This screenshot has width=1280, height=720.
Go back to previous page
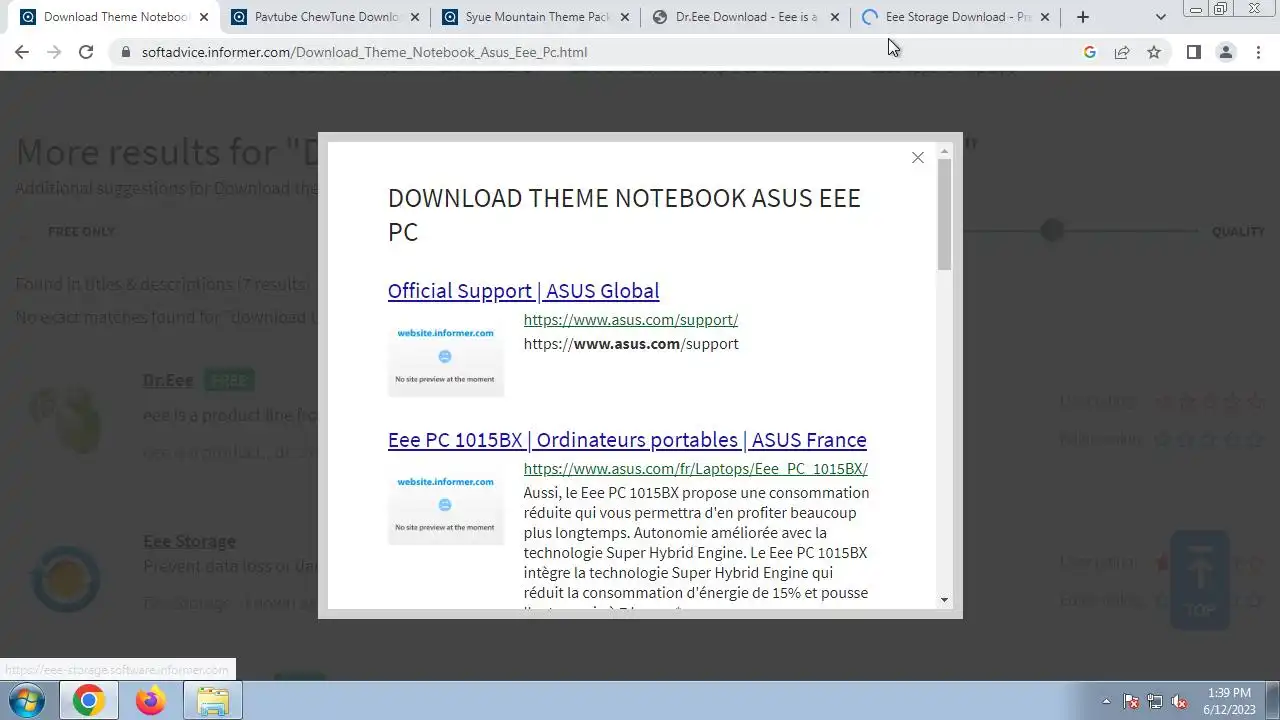[x=22, y=52]
